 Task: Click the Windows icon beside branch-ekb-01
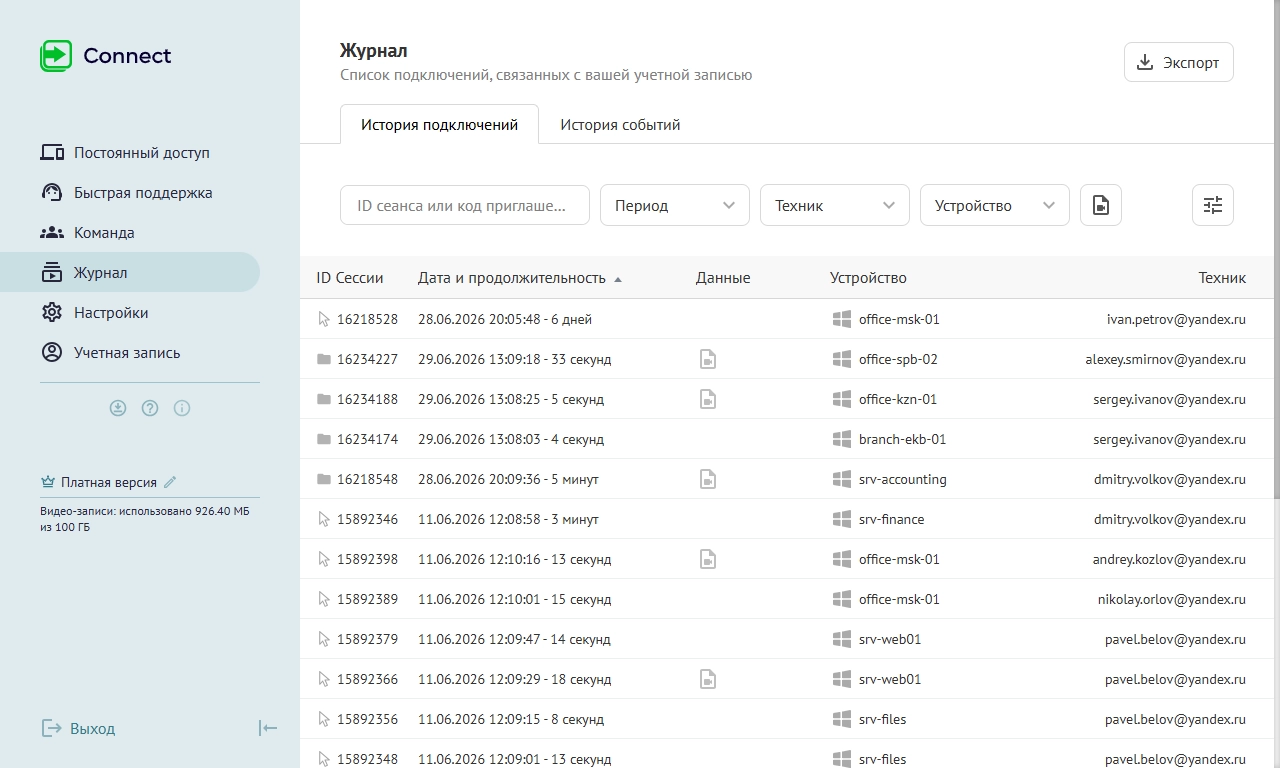pyautogui.click(x=842, y=439)
